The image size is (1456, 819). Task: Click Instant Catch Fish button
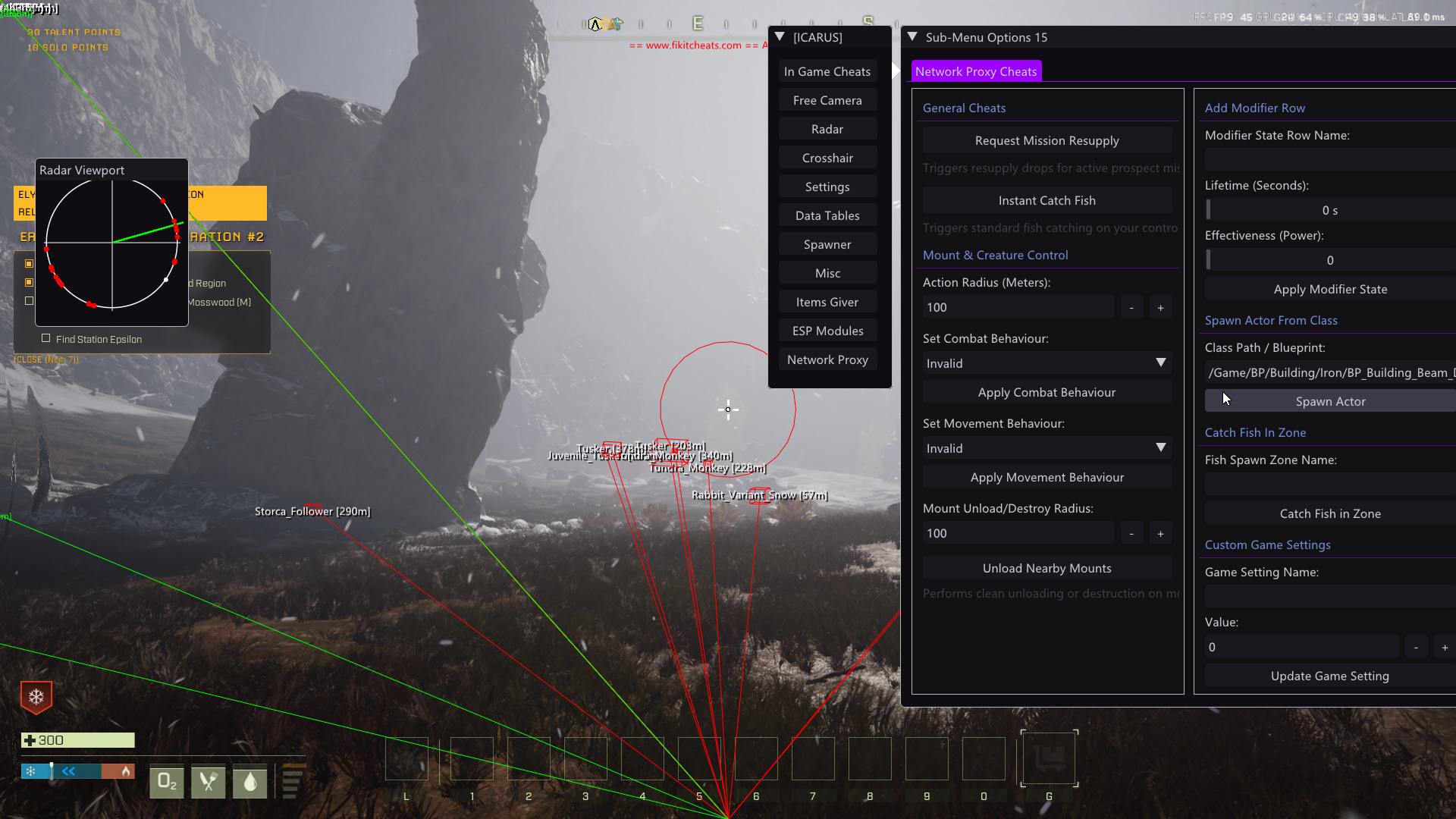click(x=1046, y=200)
